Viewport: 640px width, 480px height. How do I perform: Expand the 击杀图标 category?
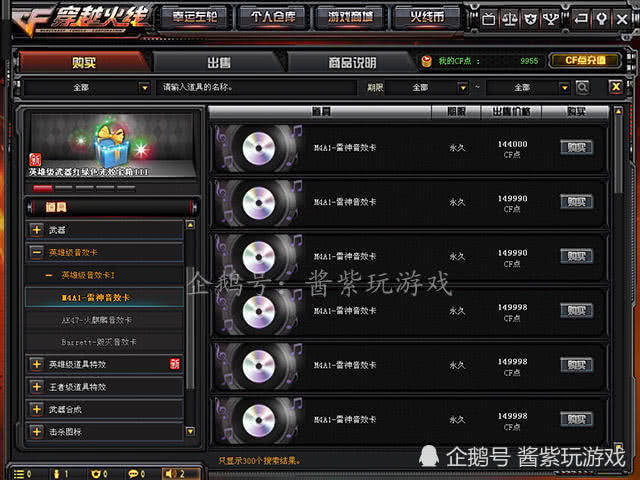point(36,431)
